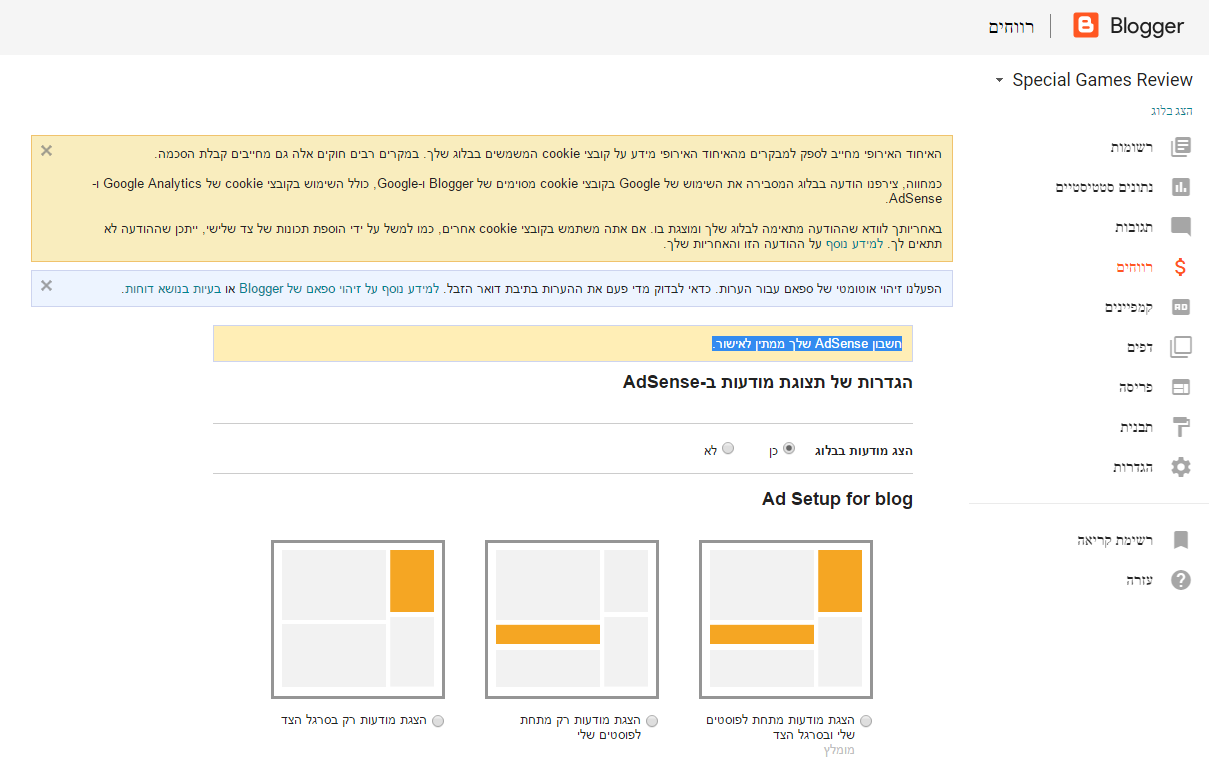Open the Theme paint roller icon

click(x=1181, y=427)
